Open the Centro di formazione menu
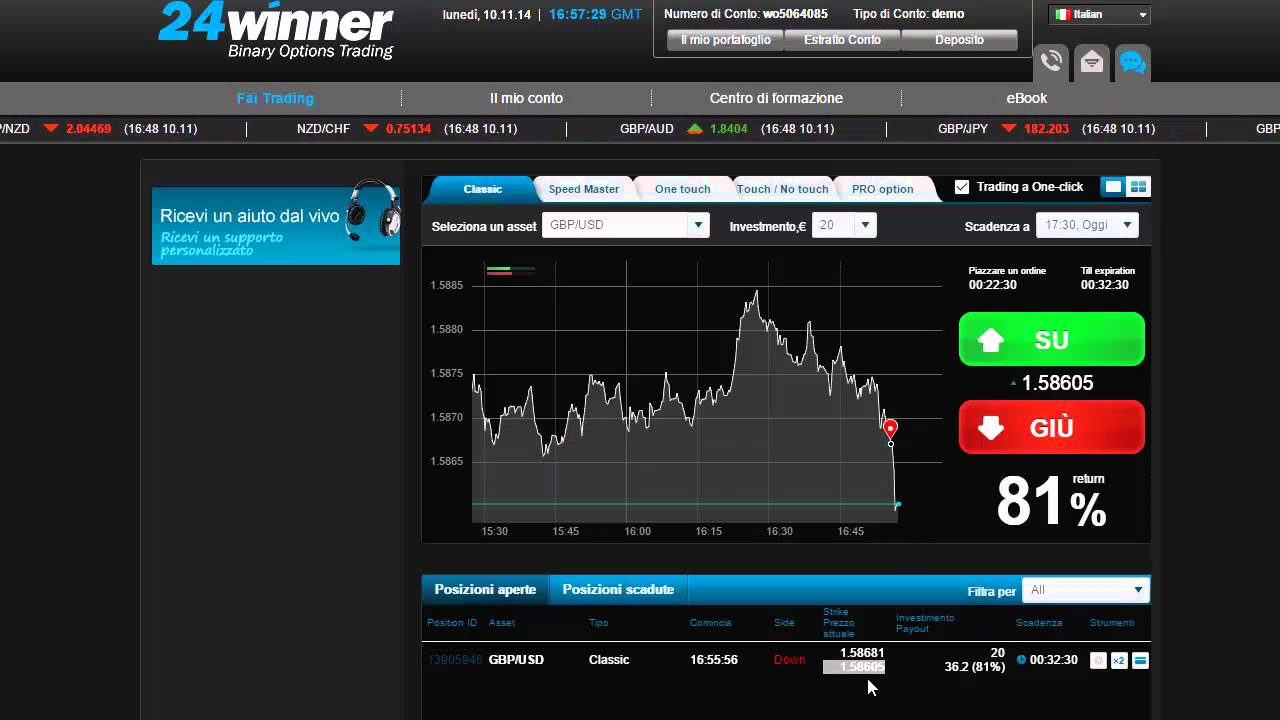 [x=776, y=98]
